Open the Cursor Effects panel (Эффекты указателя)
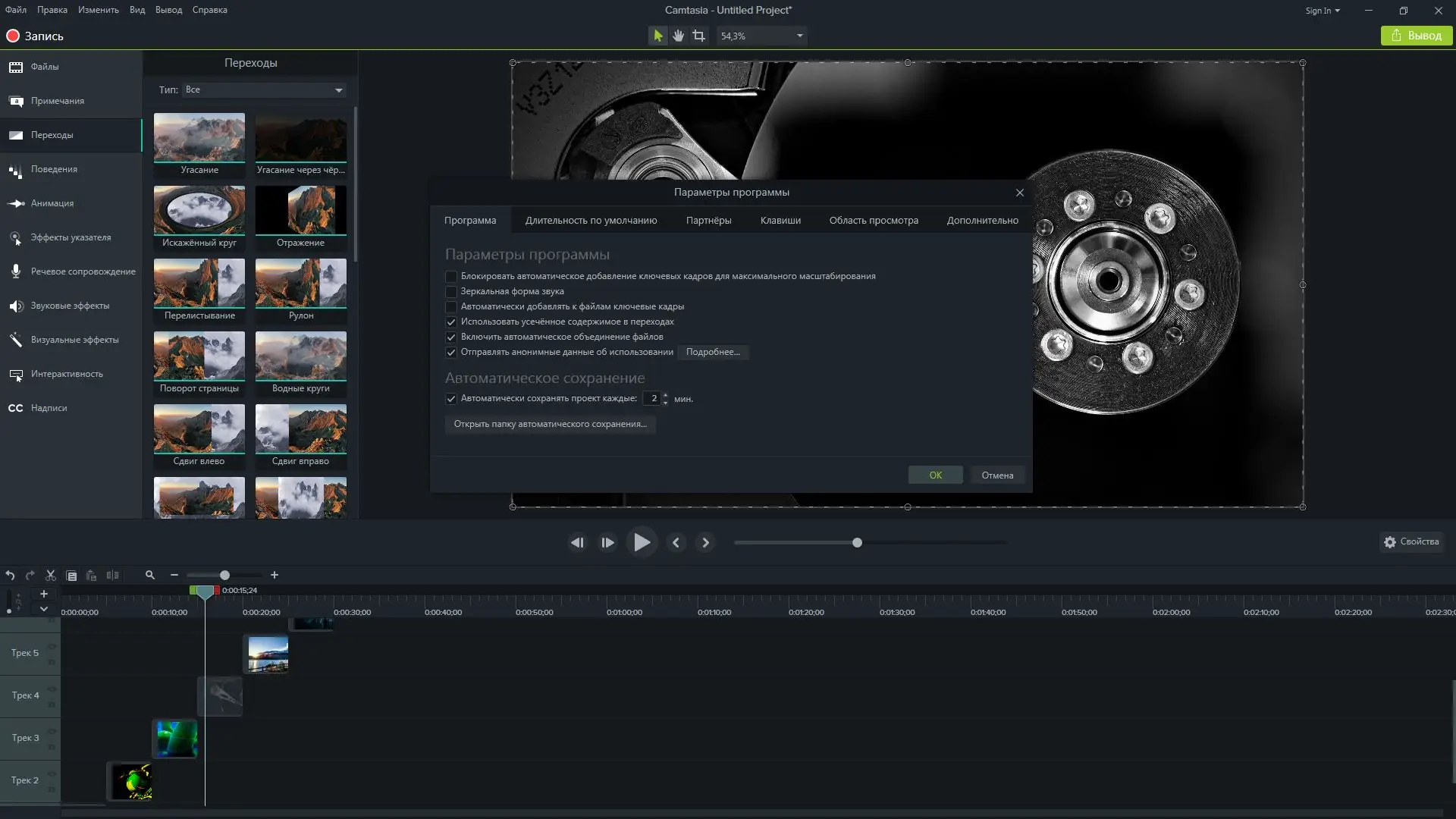The width and height of the screenshot is (1456, 819). click(71, 237)
